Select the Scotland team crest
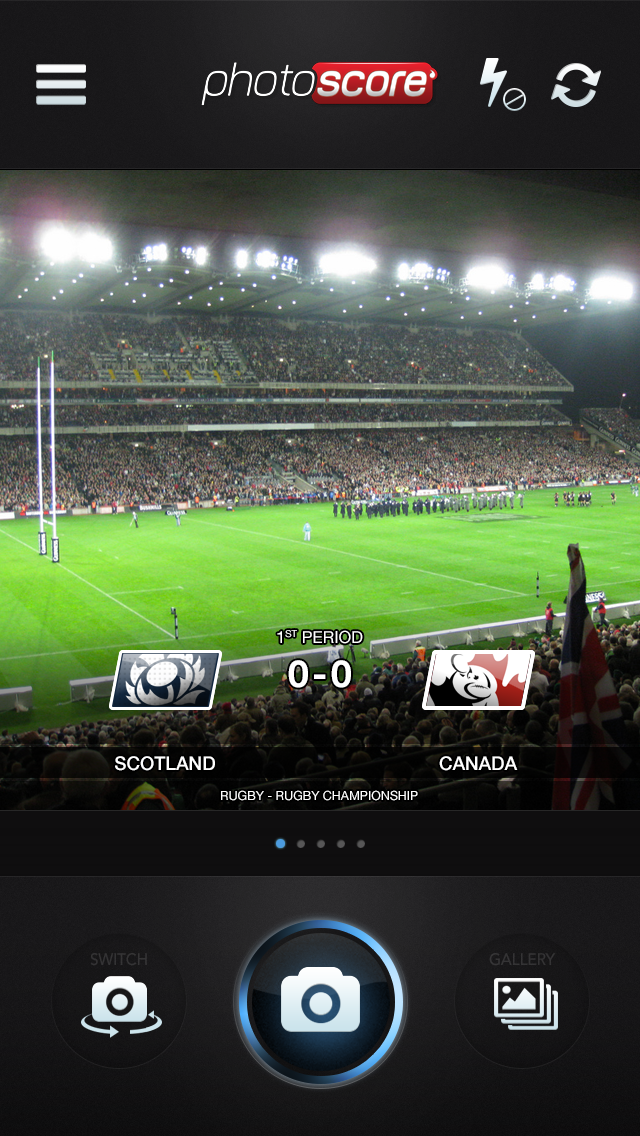This screenshot has width=640, height=1136. point(166,680)
